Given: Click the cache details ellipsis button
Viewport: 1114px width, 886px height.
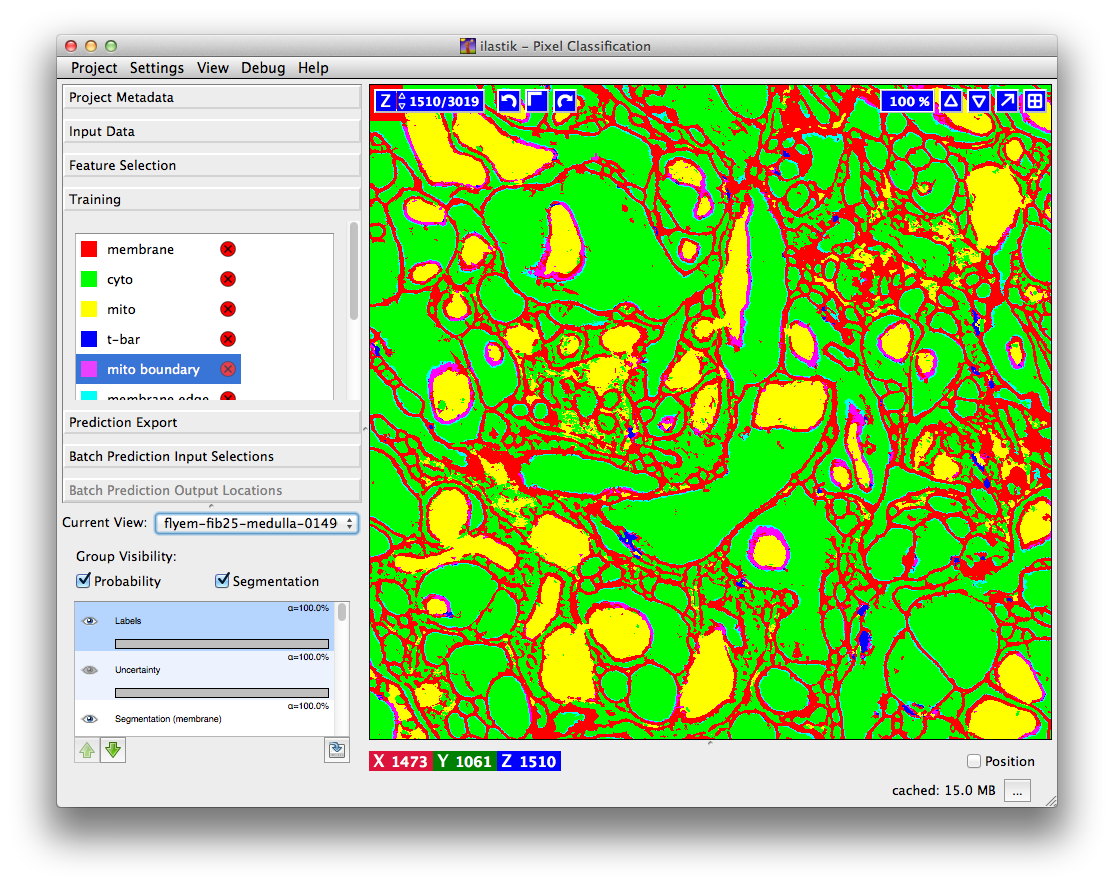Looking at the screenshot, I should 1016,791.
